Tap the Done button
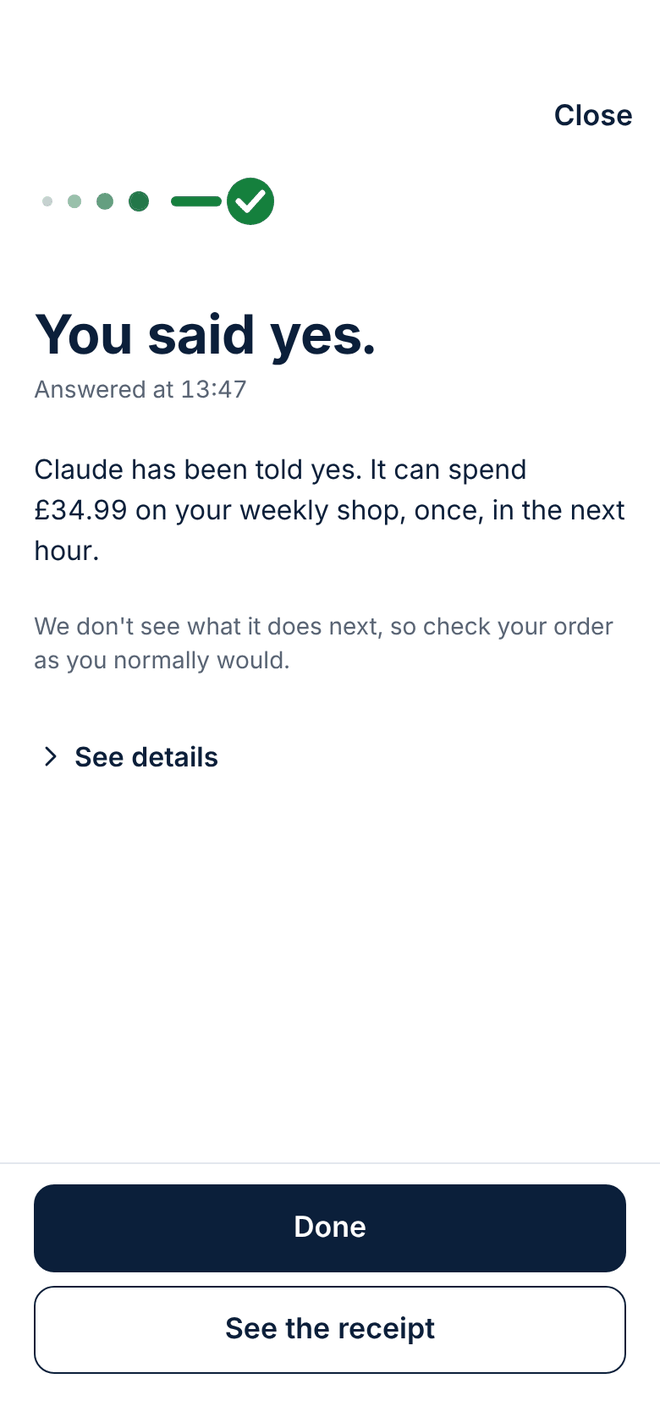The image size is (660, 1428). click(330, 1228)
